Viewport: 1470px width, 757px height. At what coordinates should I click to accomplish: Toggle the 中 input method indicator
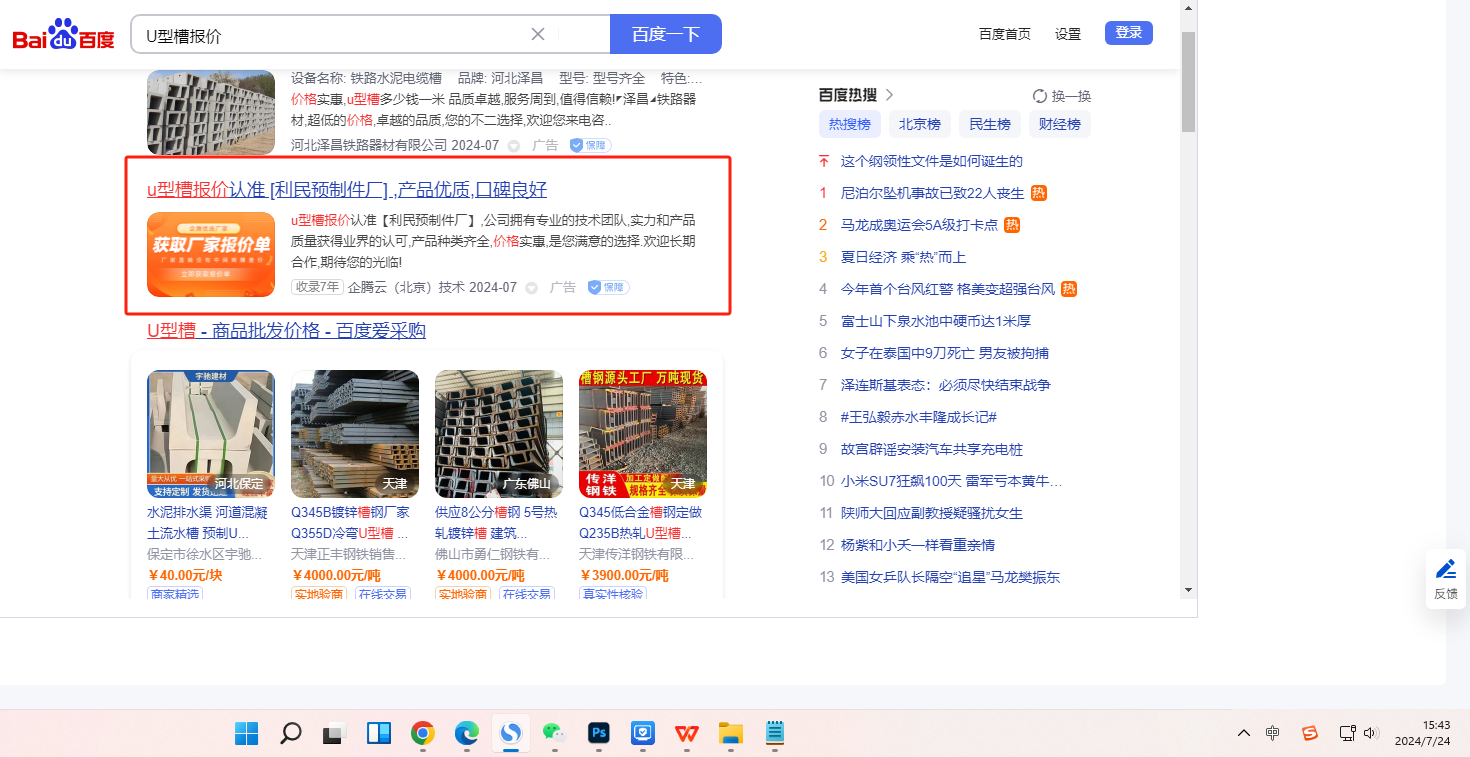1272,733
